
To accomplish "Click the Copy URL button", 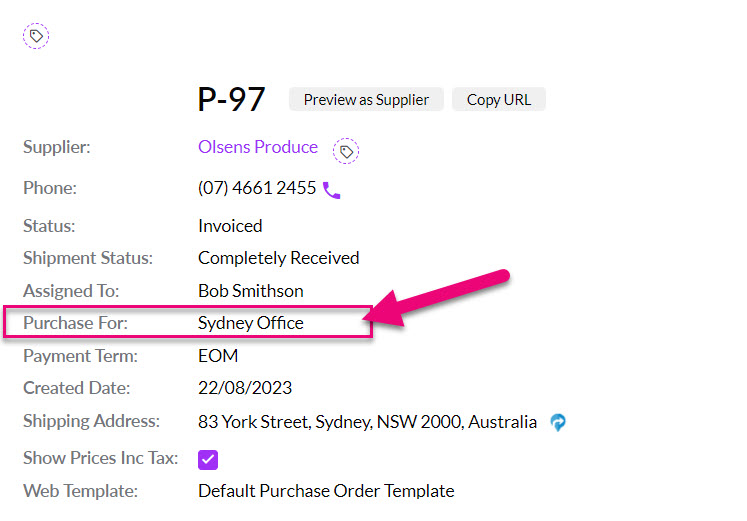I will (499, 99).
